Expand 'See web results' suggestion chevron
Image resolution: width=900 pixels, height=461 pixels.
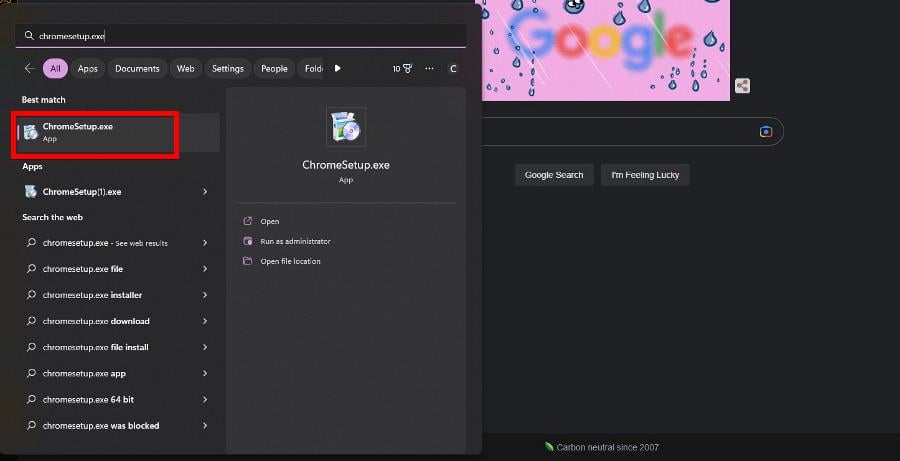205,243
